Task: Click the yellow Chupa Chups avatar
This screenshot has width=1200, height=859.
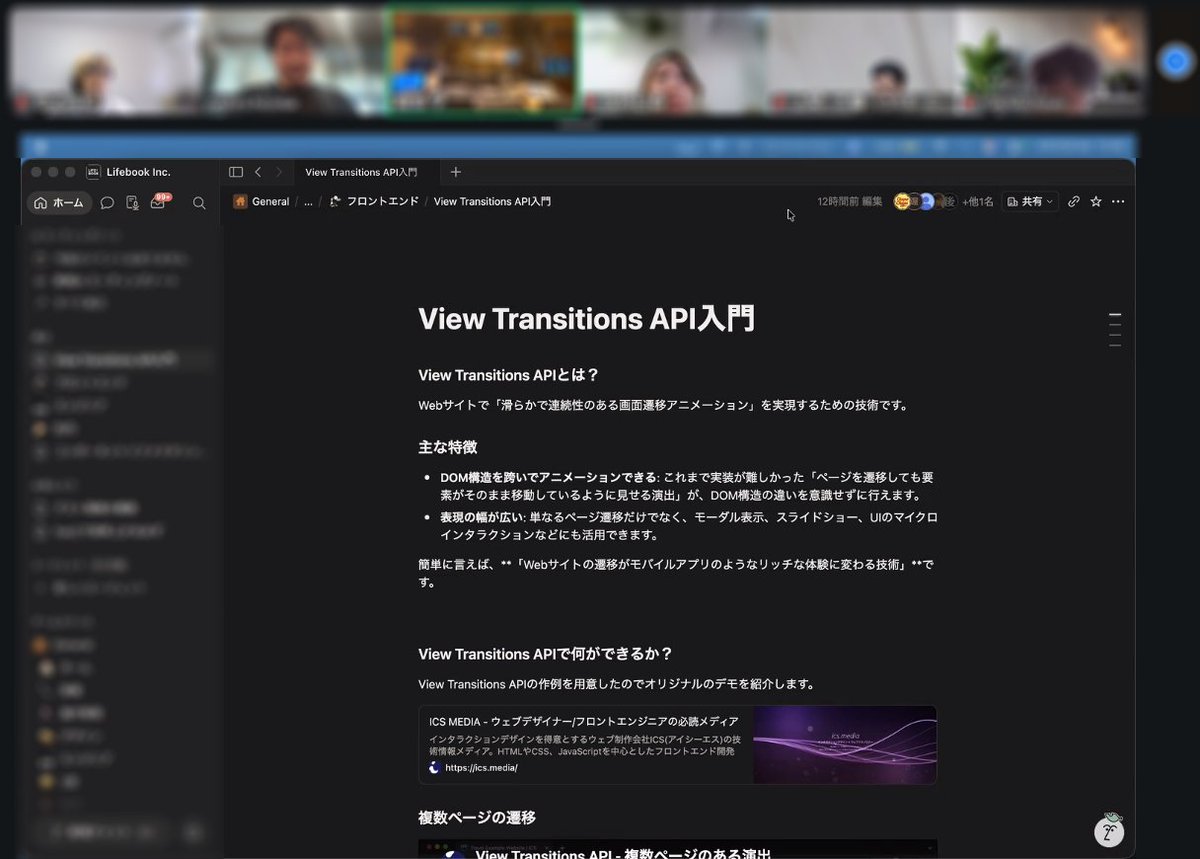Action: [x=901, y=201]
